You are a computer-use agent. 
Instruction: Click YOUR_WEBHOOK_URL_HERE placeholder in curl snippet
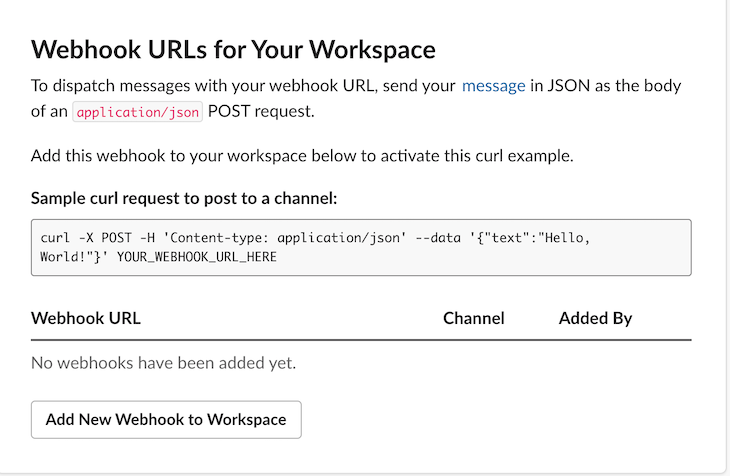[x=196, y=257]
